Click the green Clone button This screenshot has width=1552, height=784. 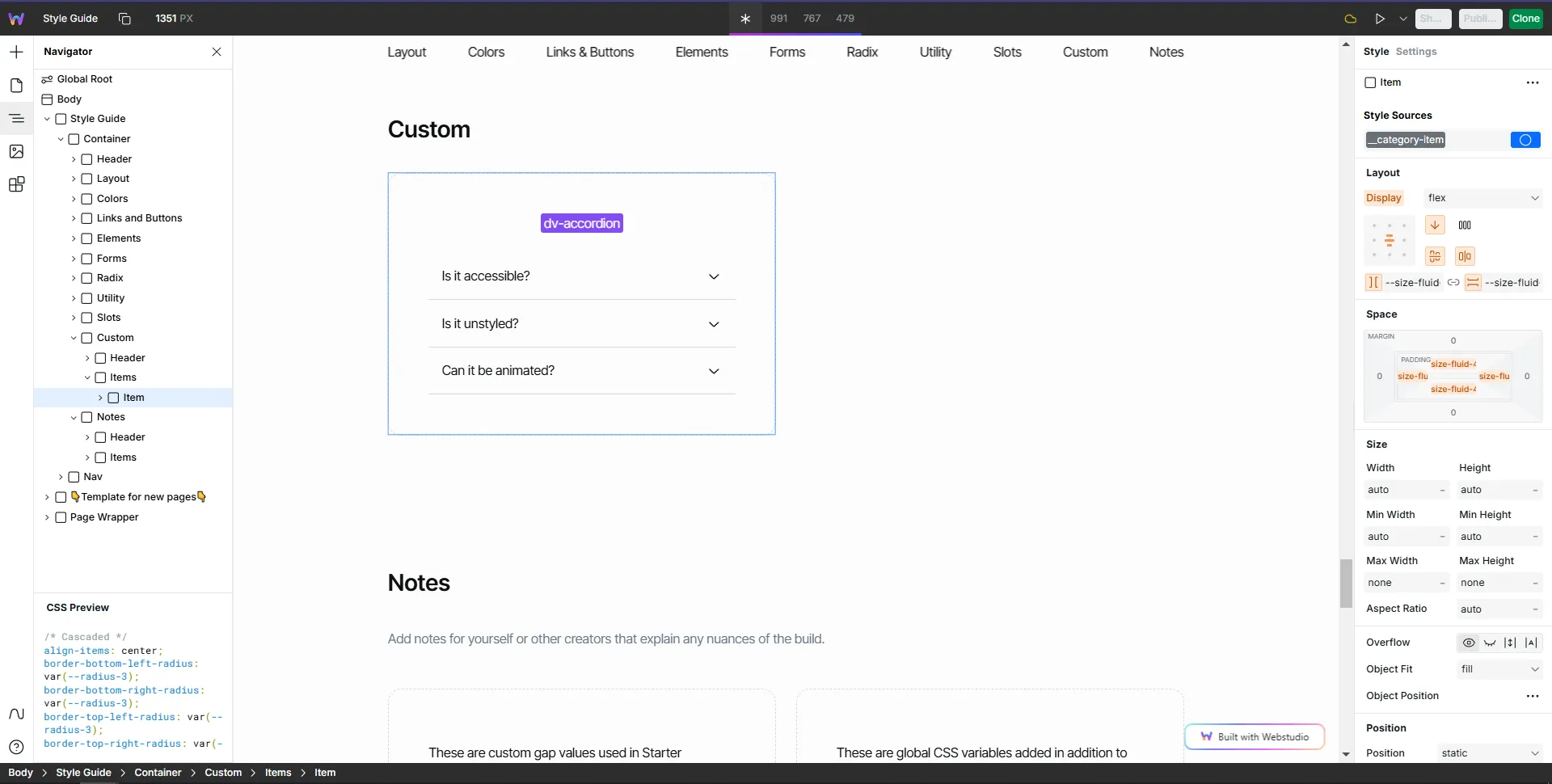click(x=1525, y=19)
